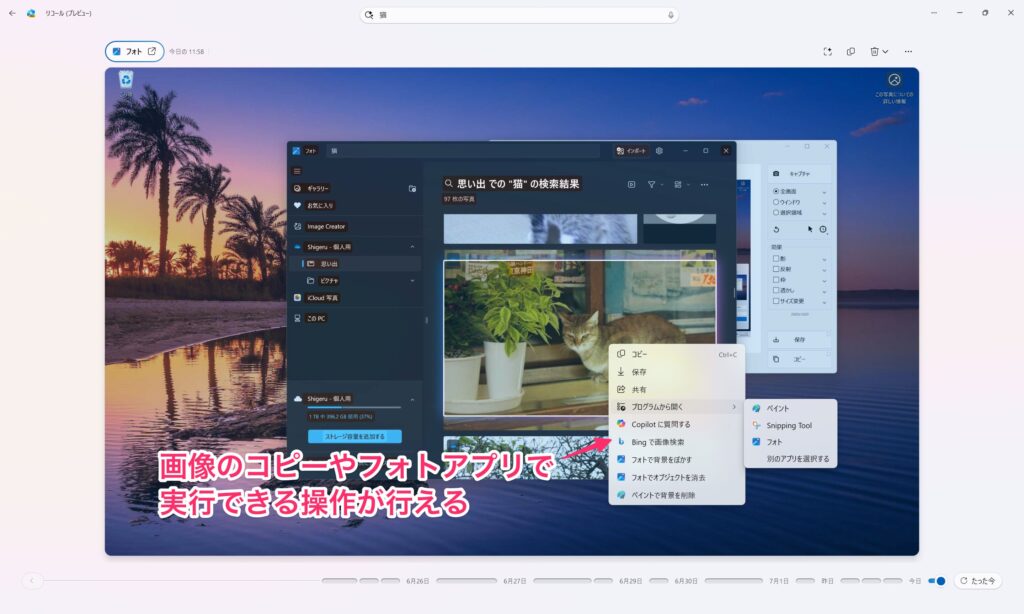Collapse the Shigeru - 個人用 OneDrive section
The height and width of the screenshot is (614, 1024).
click(x=412, y=247)
